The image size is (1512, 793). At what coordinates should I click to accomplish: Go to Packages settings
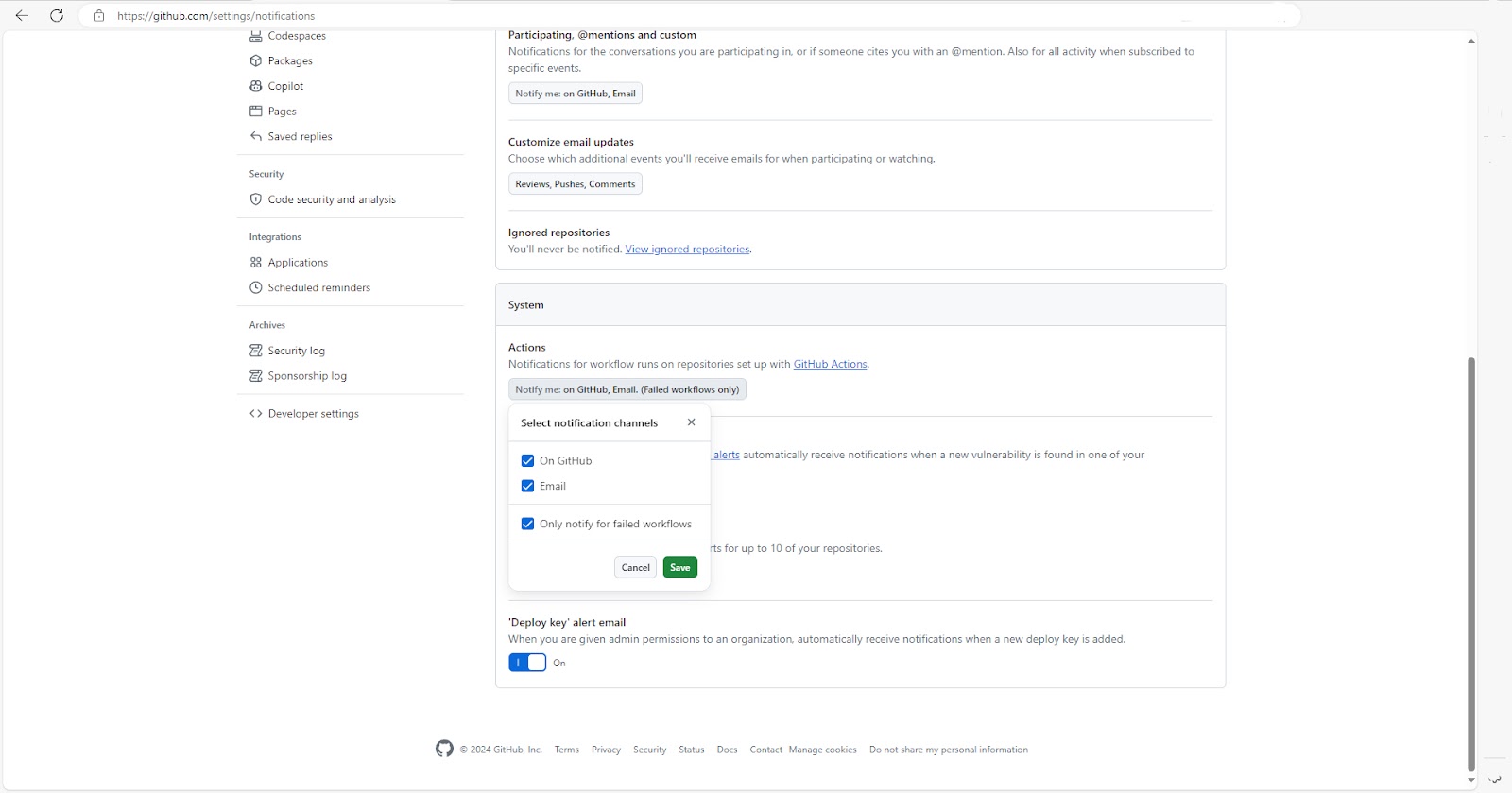coord(290,60)
